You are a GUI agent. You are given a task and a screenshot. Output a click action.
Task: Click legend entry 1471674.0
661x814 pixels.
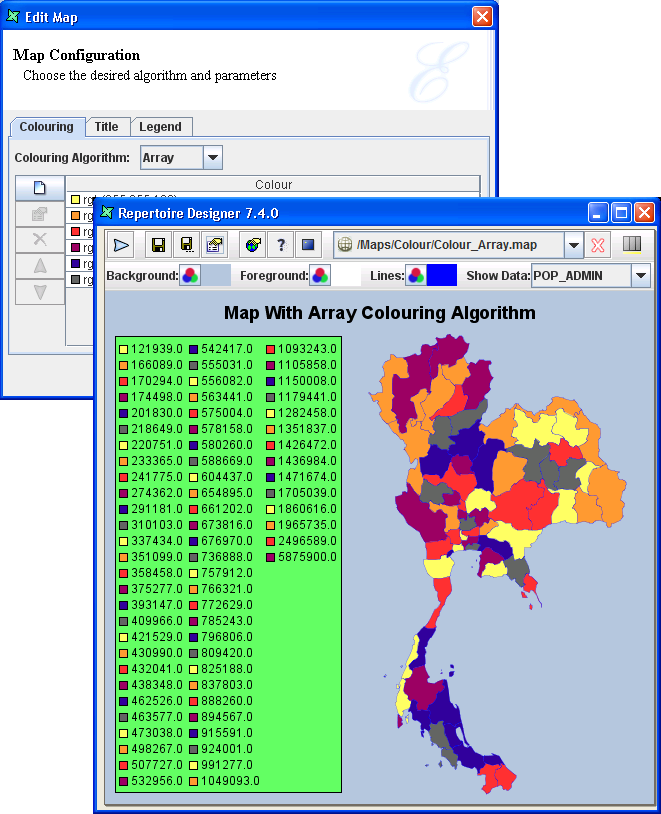(302, 477)
